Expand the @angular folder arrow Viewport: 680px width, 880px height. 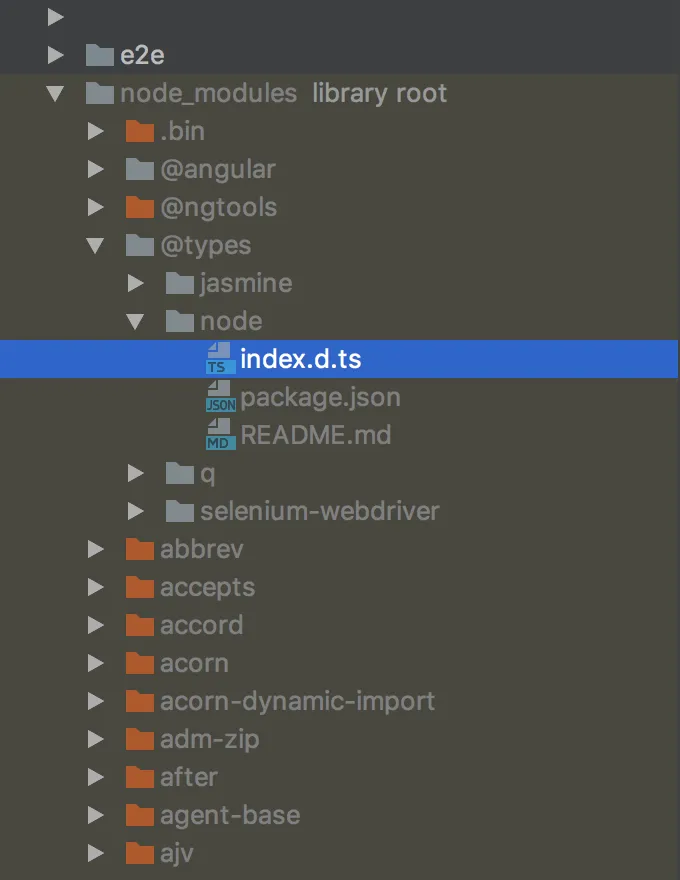pos(96,169)
